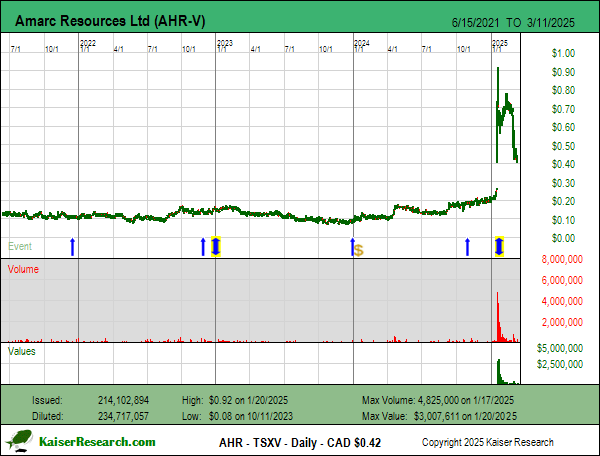
Task: Click the blue event arrow near October 2024
Action: (467, 247)
